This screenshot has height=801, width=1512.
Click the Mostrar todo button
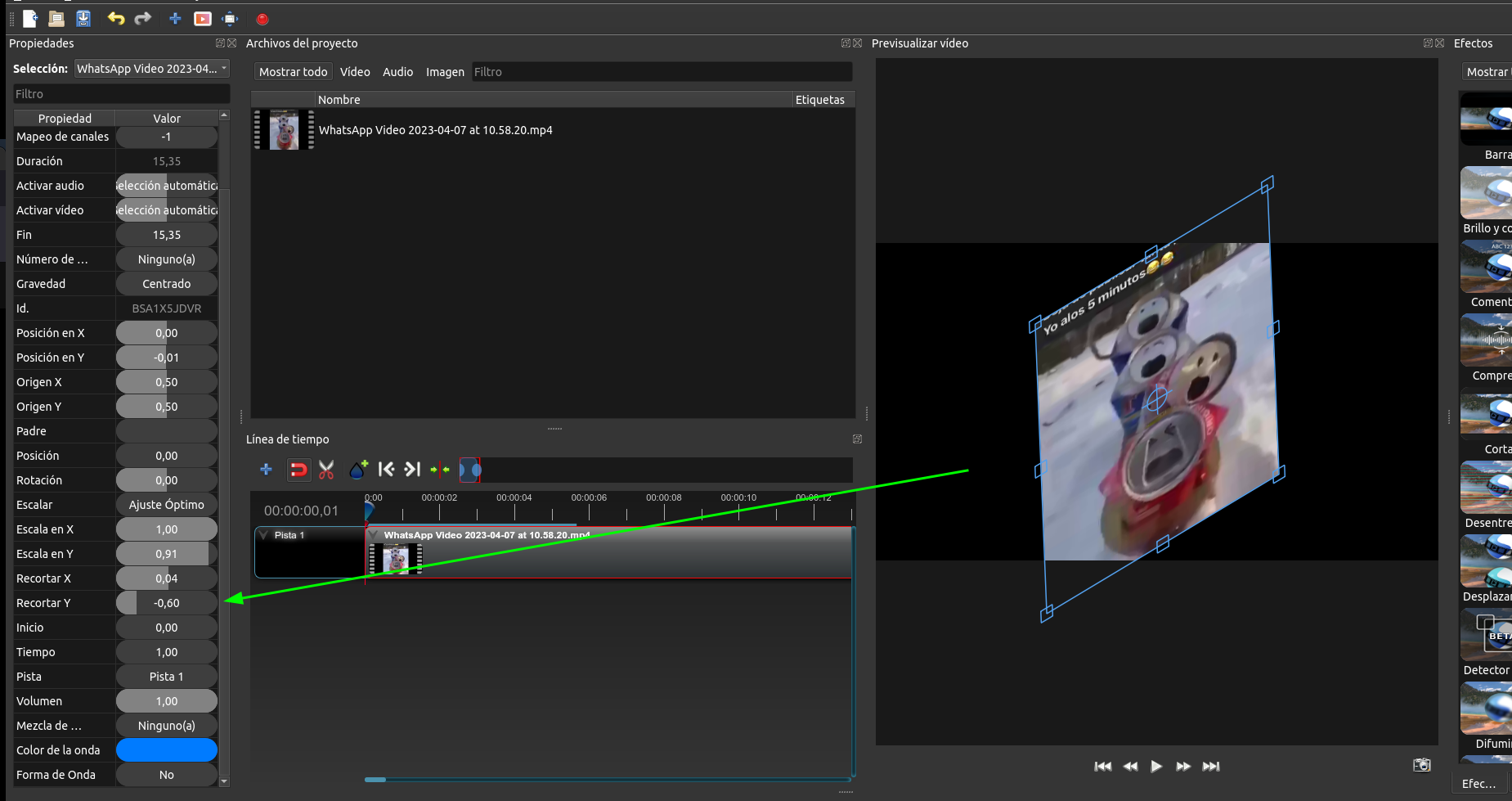(292, 72)
